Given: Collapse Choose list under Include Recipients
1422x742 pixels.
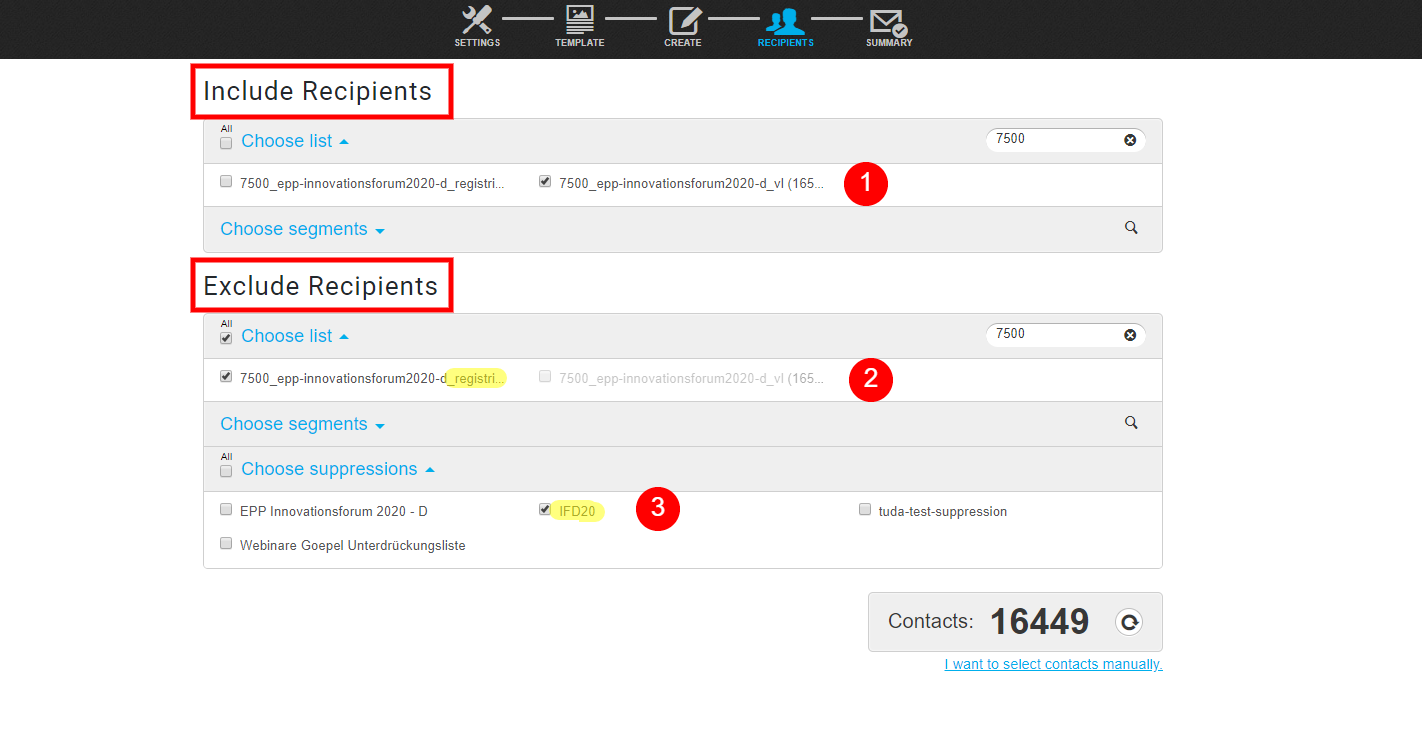Looking at the screenshot, I should click(x=294, y=141).
